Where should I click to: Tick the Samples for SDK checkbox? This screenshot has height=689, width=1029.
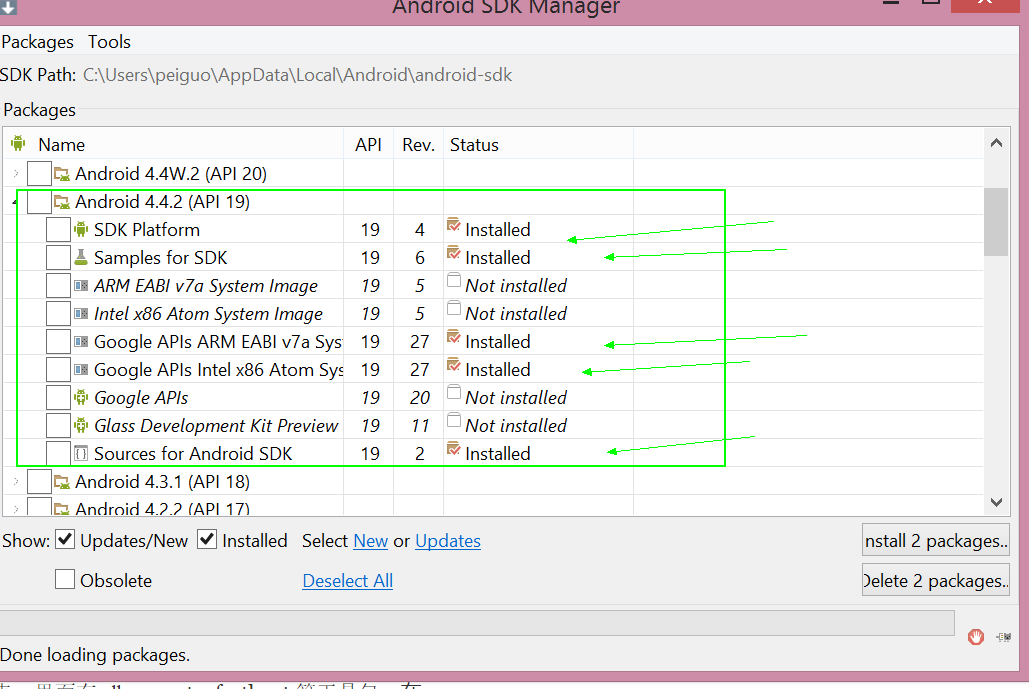(58, 257)
